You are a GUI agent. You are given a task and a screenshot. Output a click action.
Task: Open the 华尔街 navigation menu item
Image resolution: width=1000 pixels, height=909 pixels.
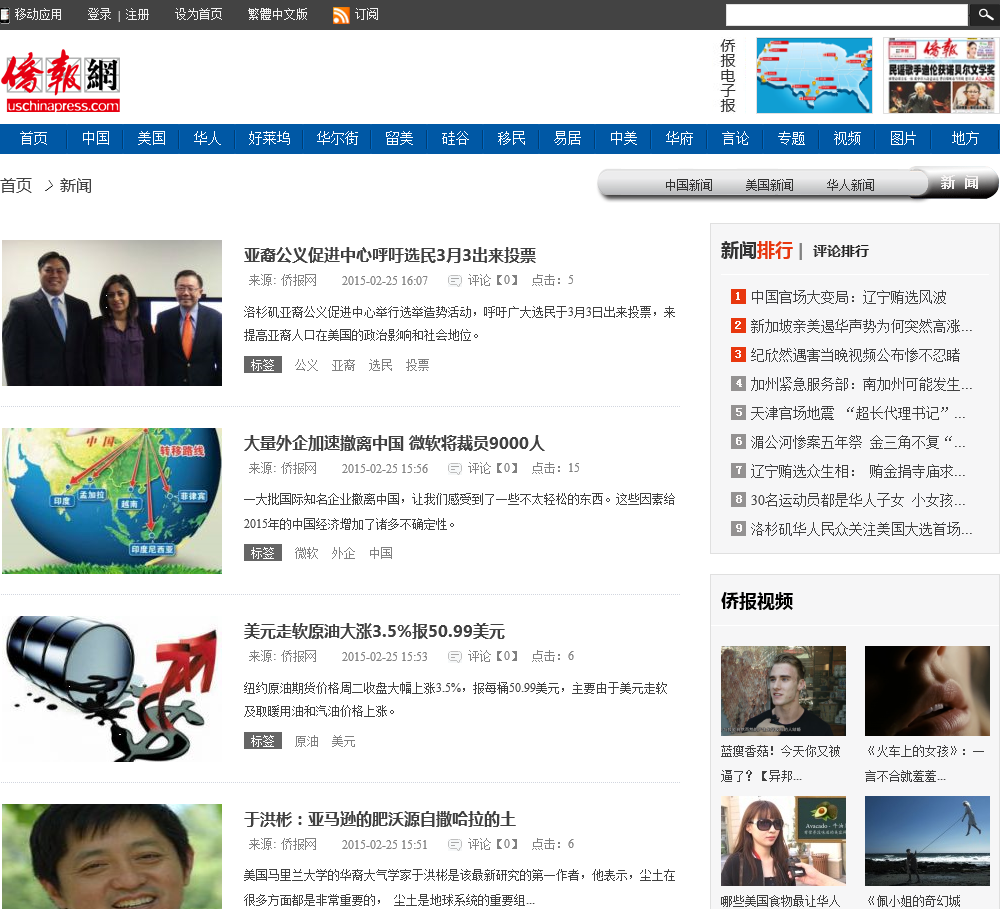tap(337, 139)
